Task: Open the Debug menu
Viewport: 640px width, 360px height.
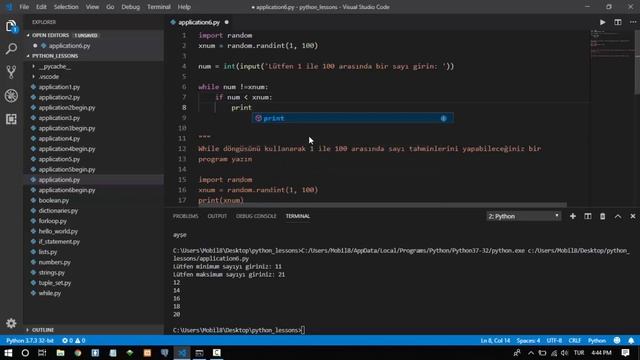Action: (x=130, y=7)
